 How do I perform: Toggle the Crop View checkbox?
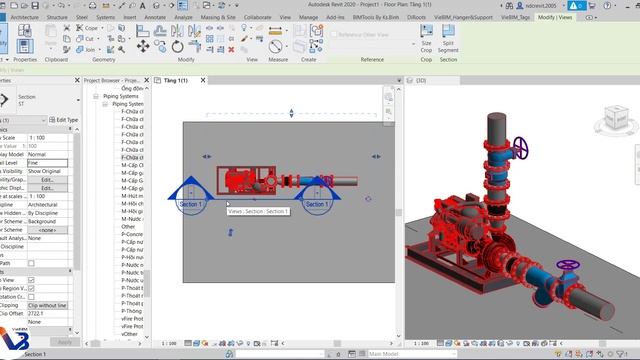(x=31, y=280)
